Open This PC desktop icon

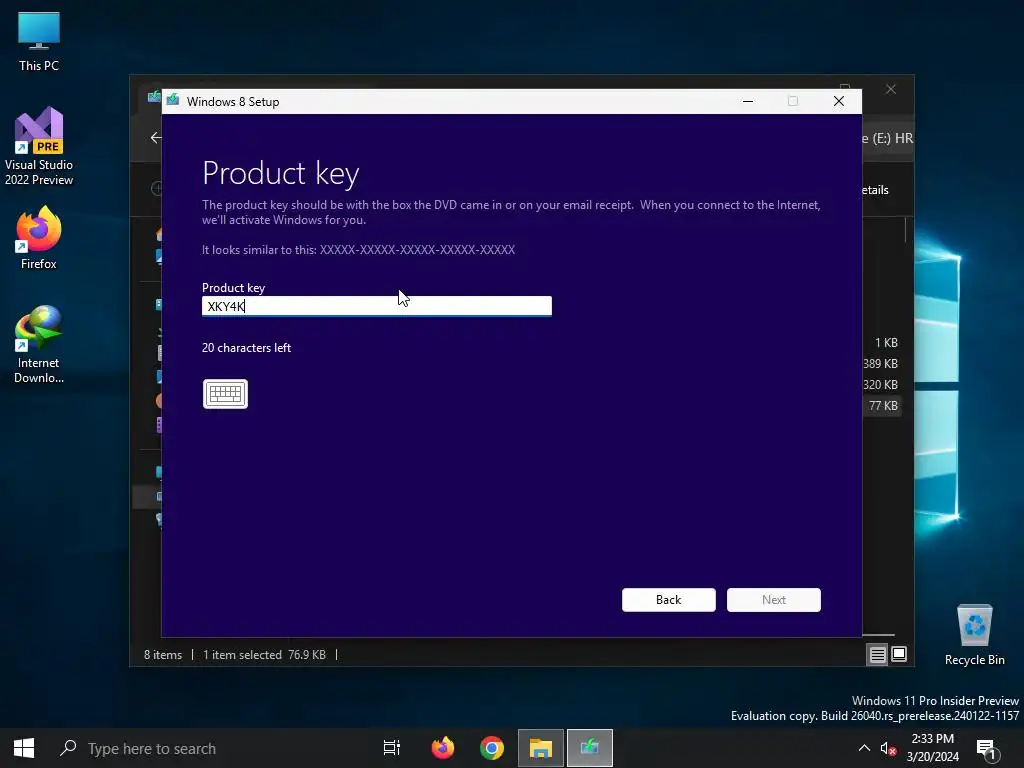point(39,41)
